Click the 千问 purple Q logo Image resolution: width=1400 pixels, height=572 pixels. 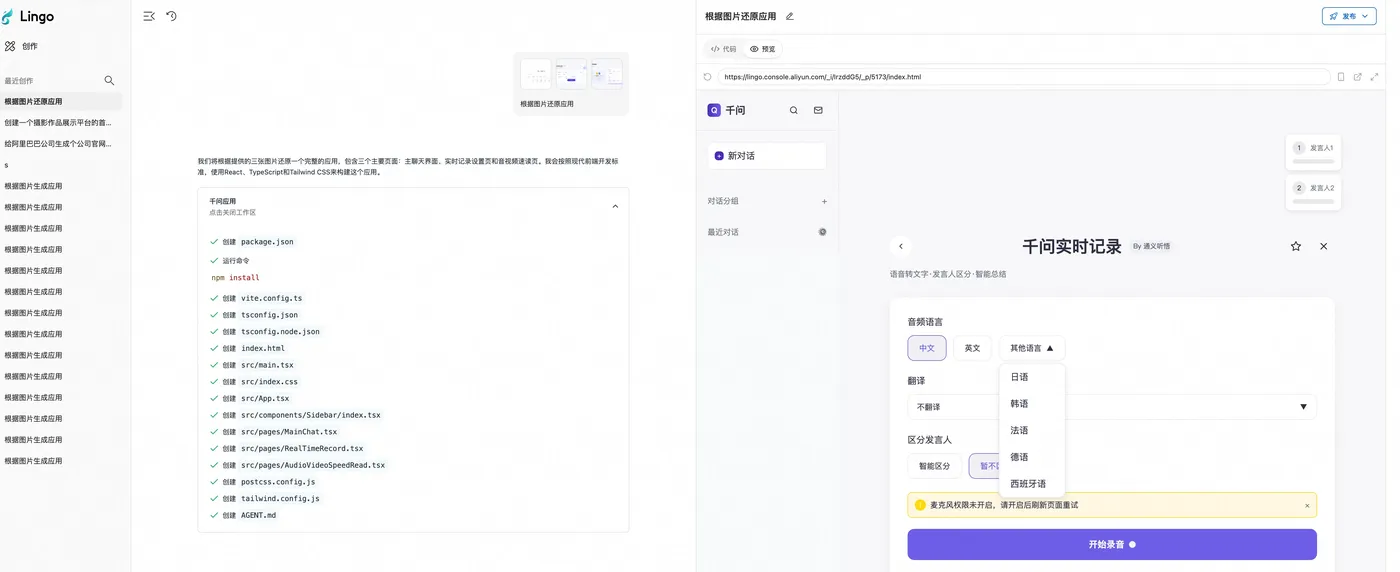tap(714, 110)
